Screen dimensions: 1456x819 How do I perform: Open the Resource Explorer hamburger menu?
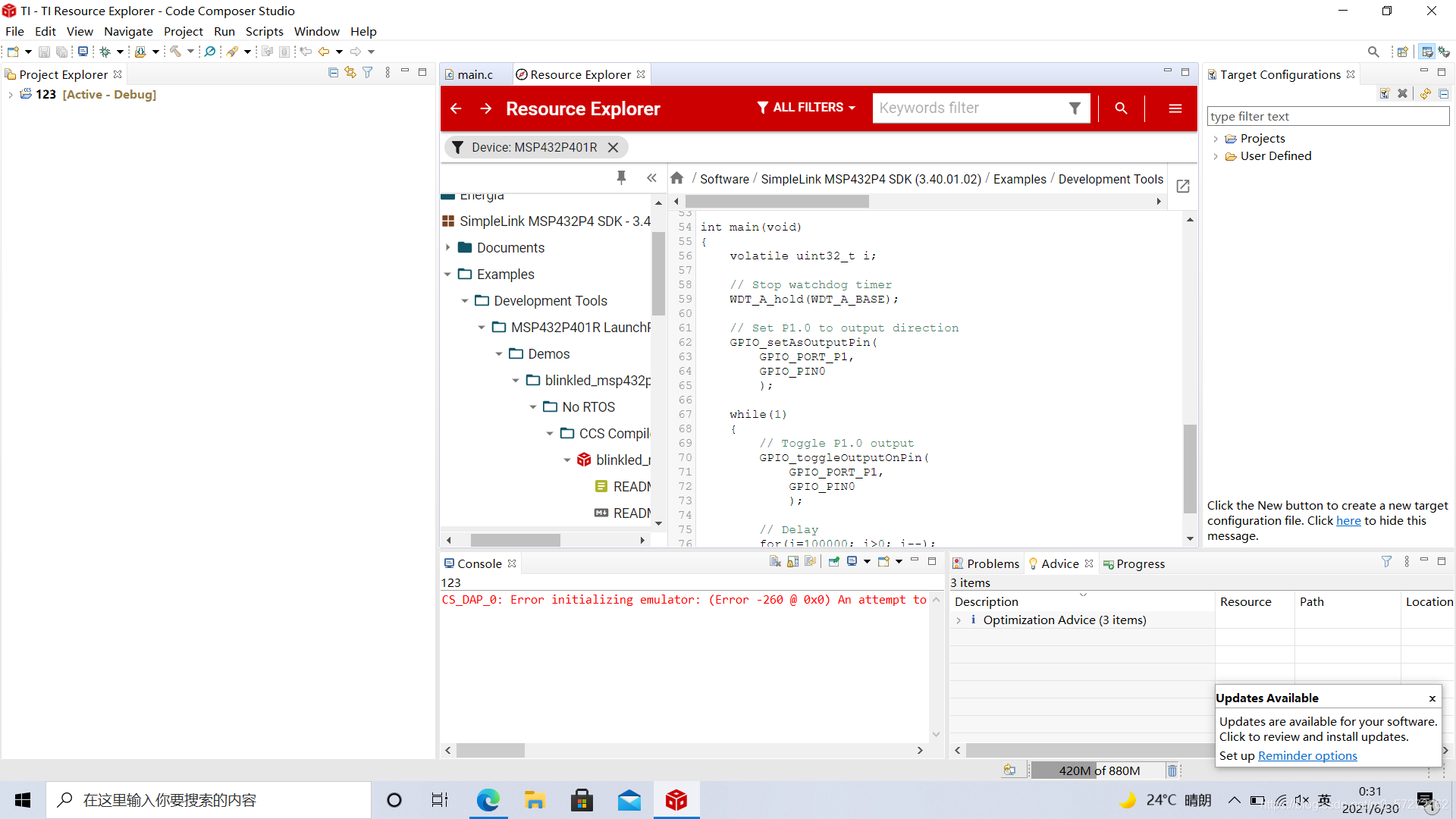coord(1175,108)
